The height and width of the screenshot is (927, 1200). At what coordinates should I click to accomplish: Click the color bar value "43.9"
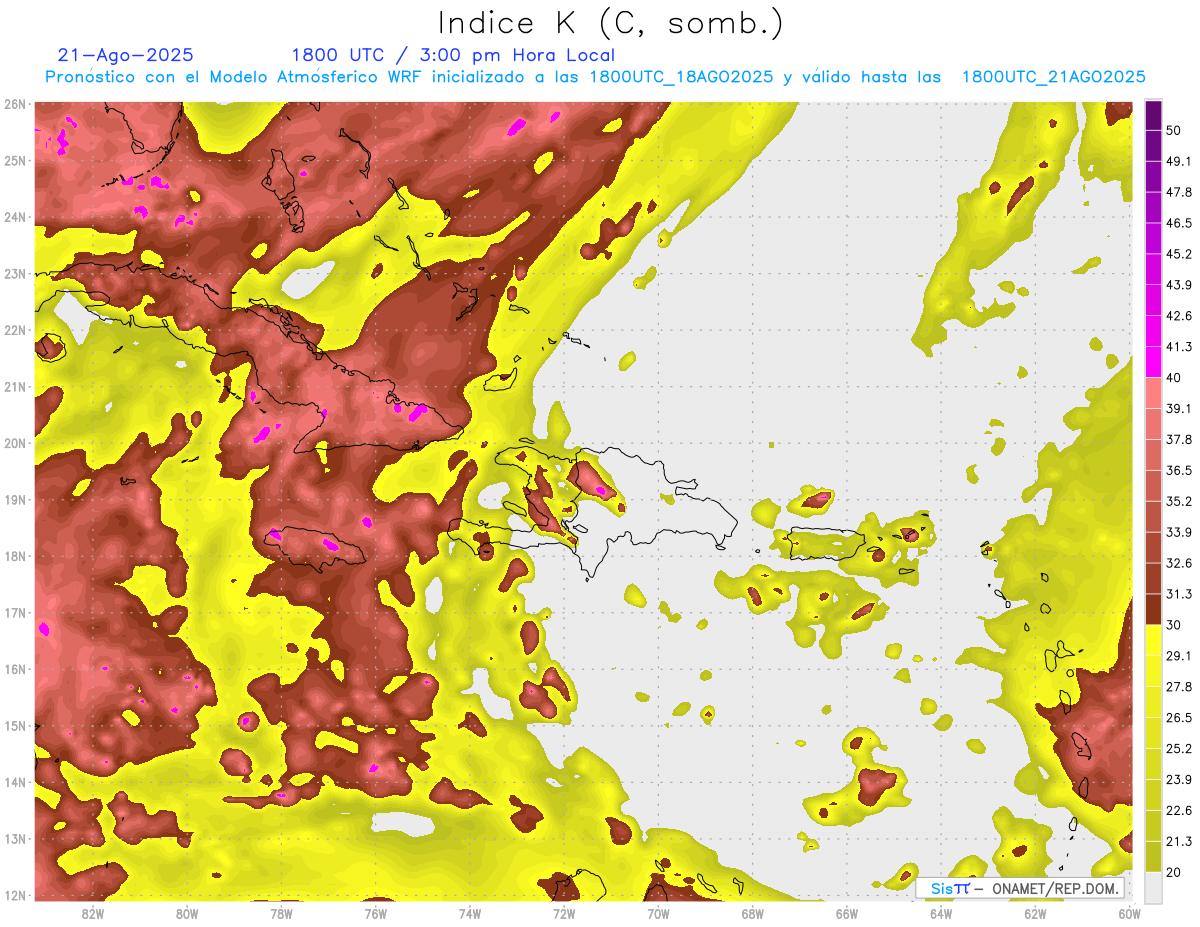click(1180, 285)
